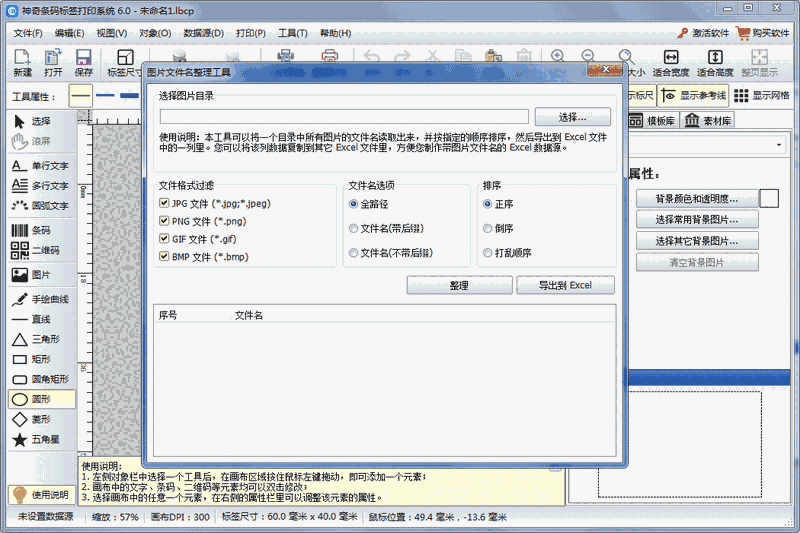Select the 圆角矩形 rounded rectangle tool
The image size is (800, 533).
(42, 379)
